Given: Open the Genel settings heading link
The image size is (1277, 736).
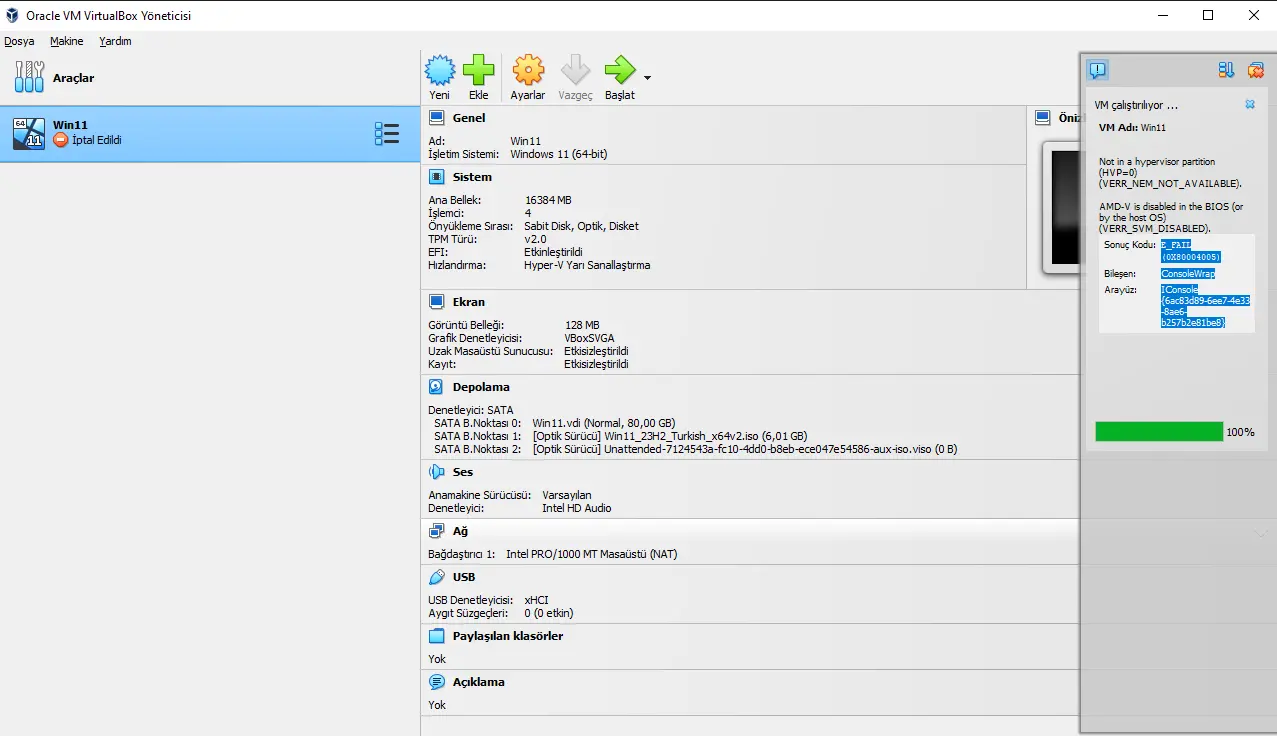Looking at the screenshot, I should pos(469,118).
